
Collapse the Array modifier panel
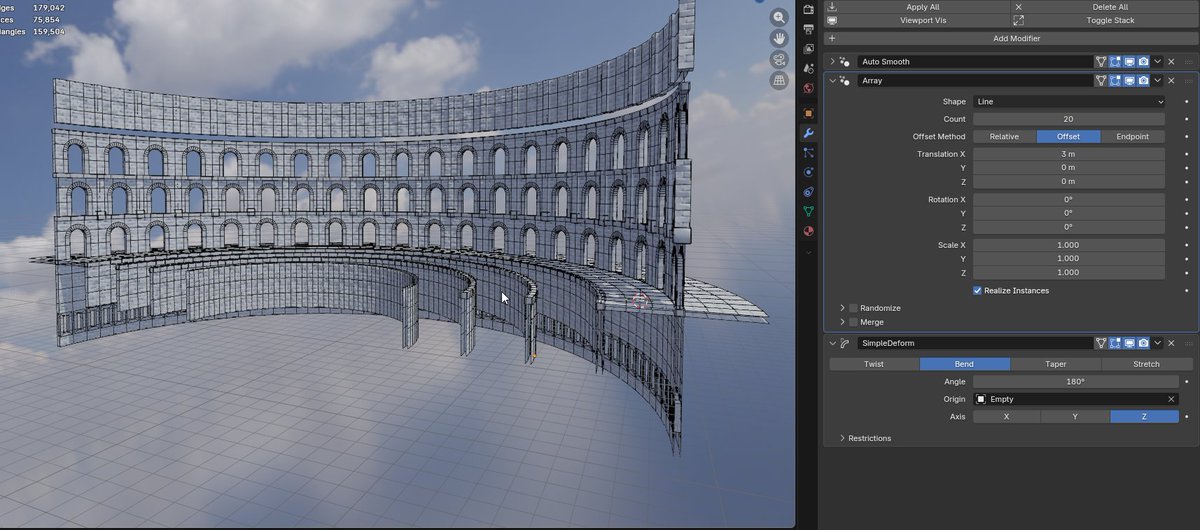[832, 81]
